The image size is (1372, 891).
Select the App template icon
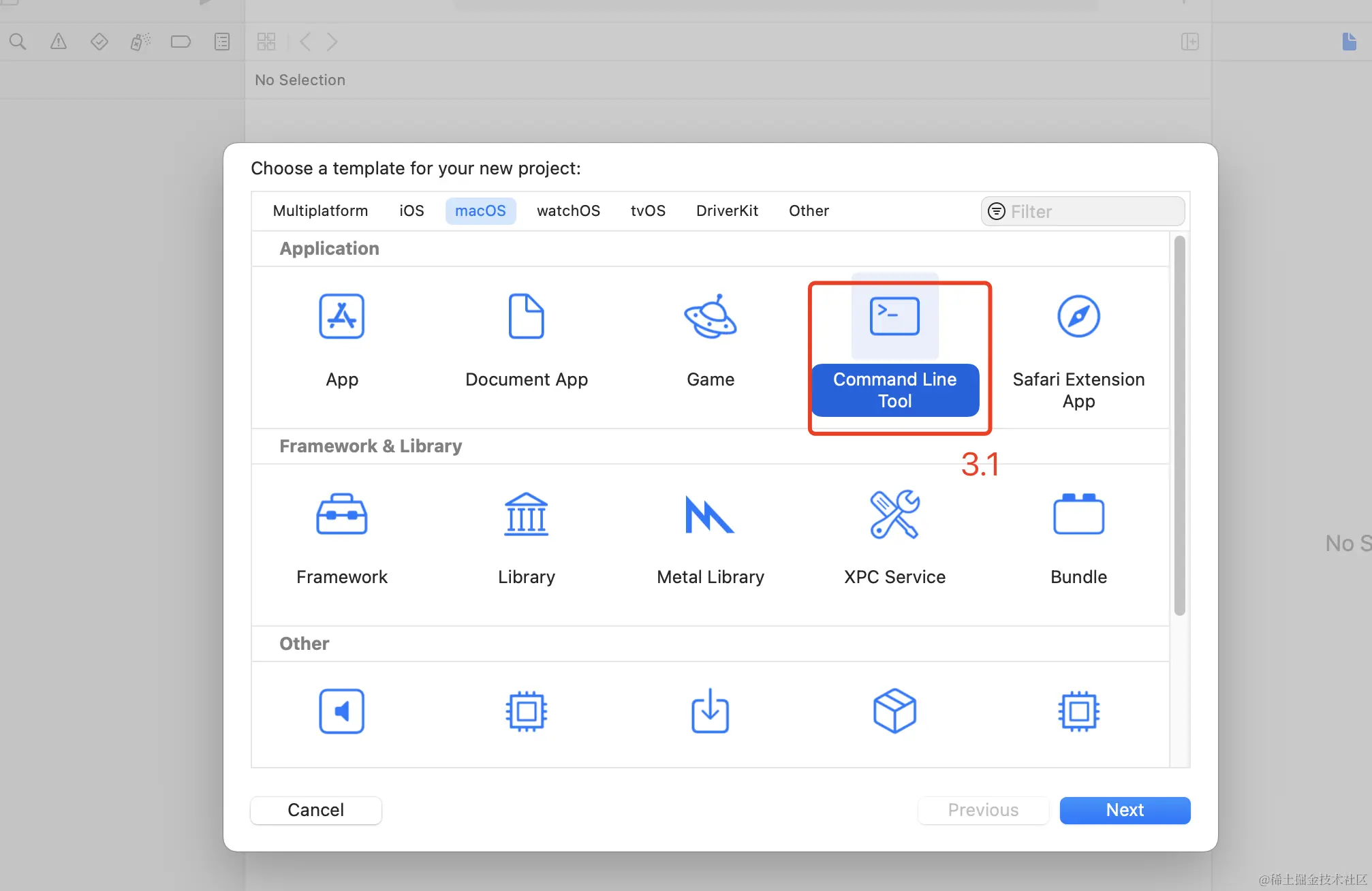click(x=341, y=317)
